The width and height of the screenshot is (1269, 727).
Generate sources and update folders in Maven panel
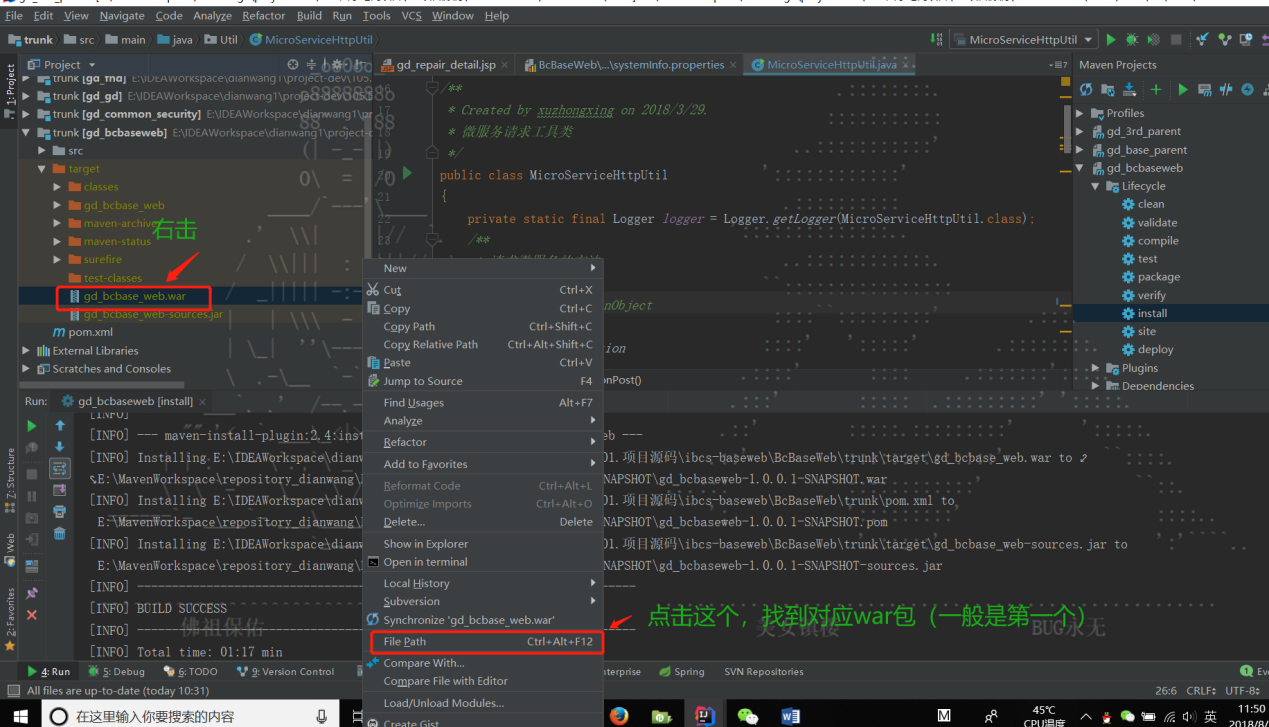click(x=1109, y=89)
